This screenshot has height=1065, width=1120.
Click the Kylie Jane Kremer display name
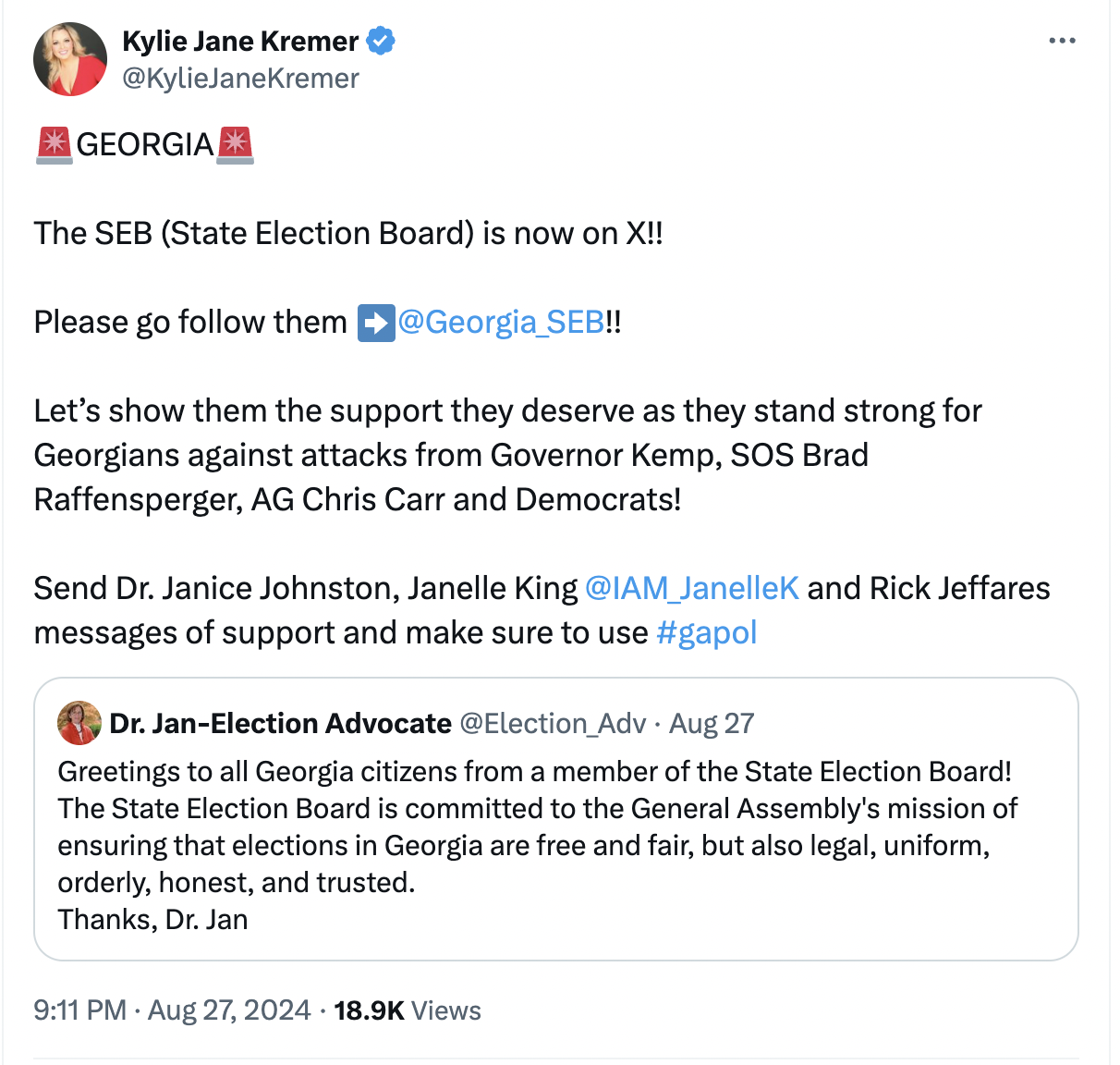tap(240, 41)
